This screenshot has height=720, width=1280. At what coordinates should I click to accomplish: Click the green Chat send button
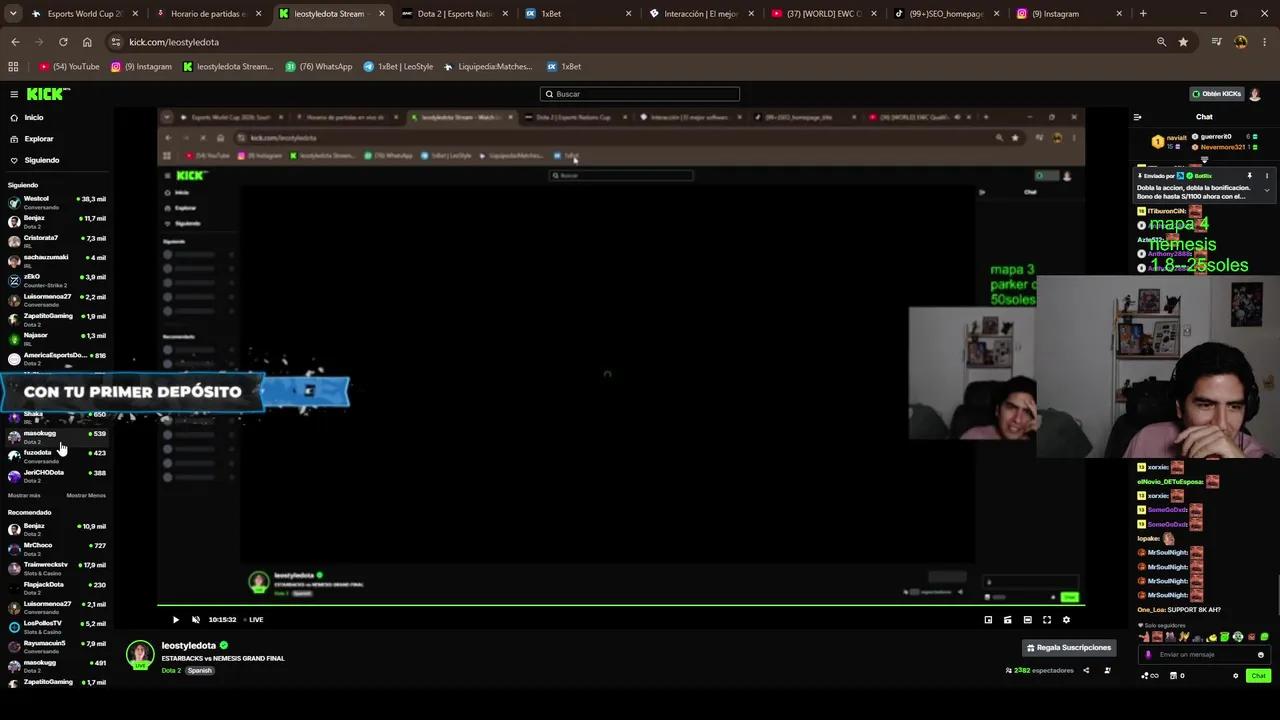pos(1258,676)
